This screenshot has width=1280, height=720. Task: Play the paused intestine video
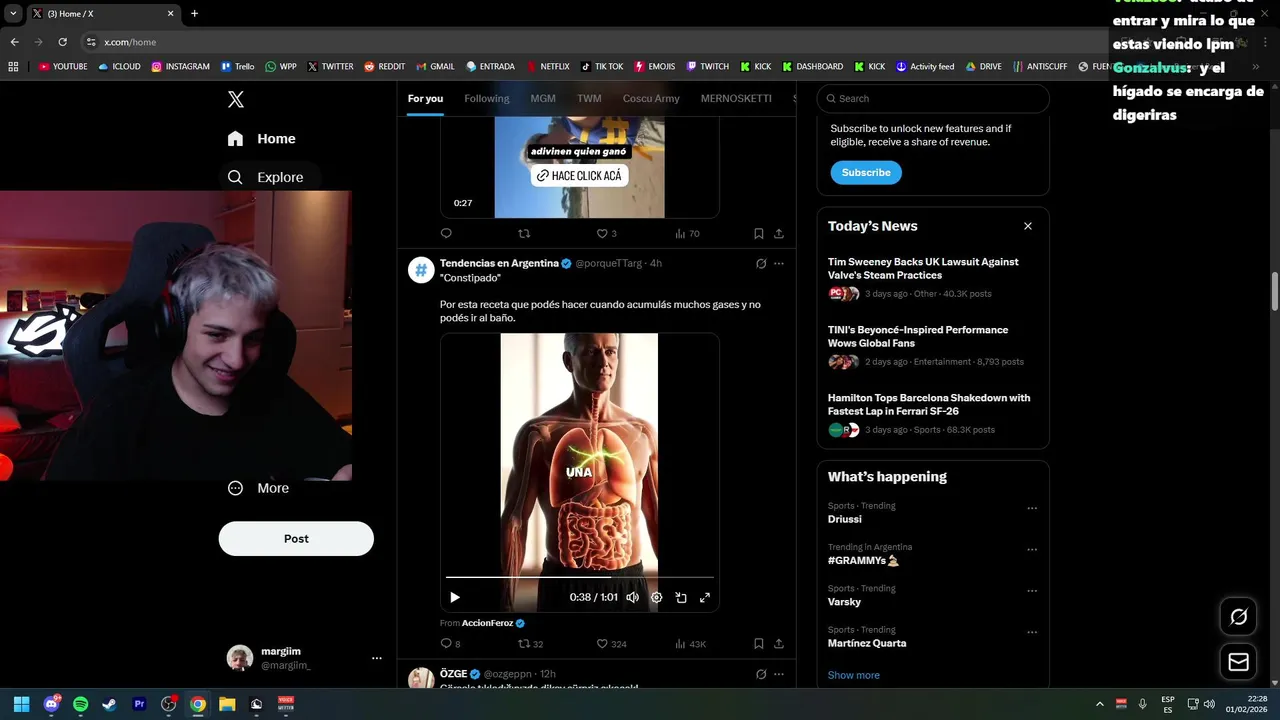point(455,597)
